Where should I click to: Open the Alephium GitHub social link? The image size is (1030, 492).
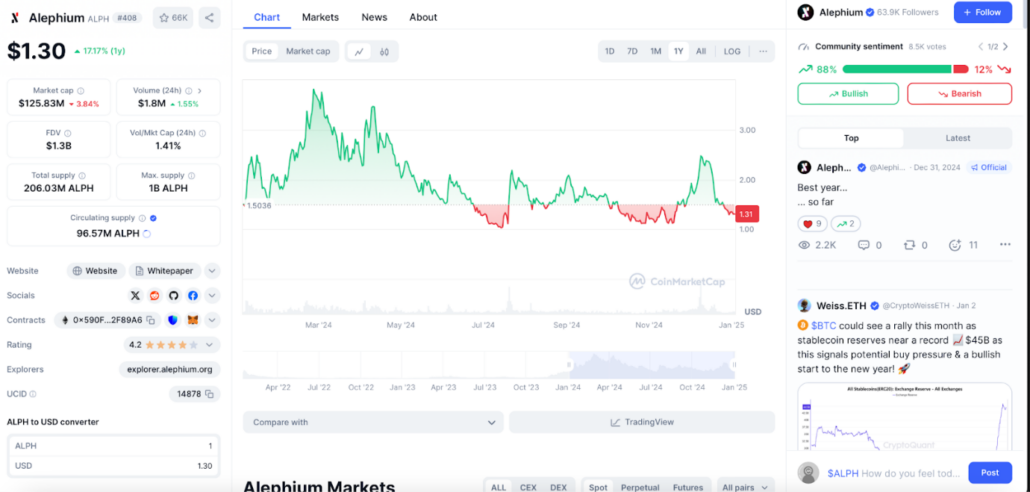(173, 296)
